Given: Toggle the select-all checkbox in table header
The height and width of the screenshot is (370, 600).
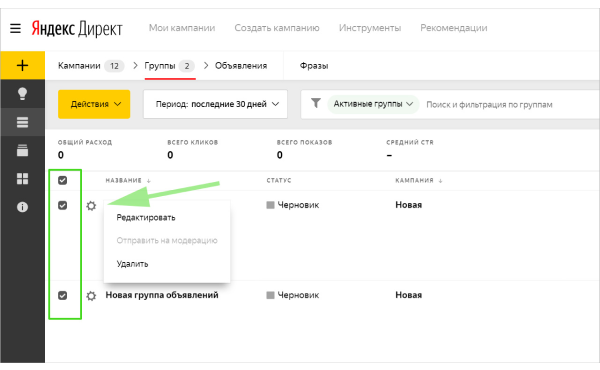Looking at the screenshot, I should 62,180.
